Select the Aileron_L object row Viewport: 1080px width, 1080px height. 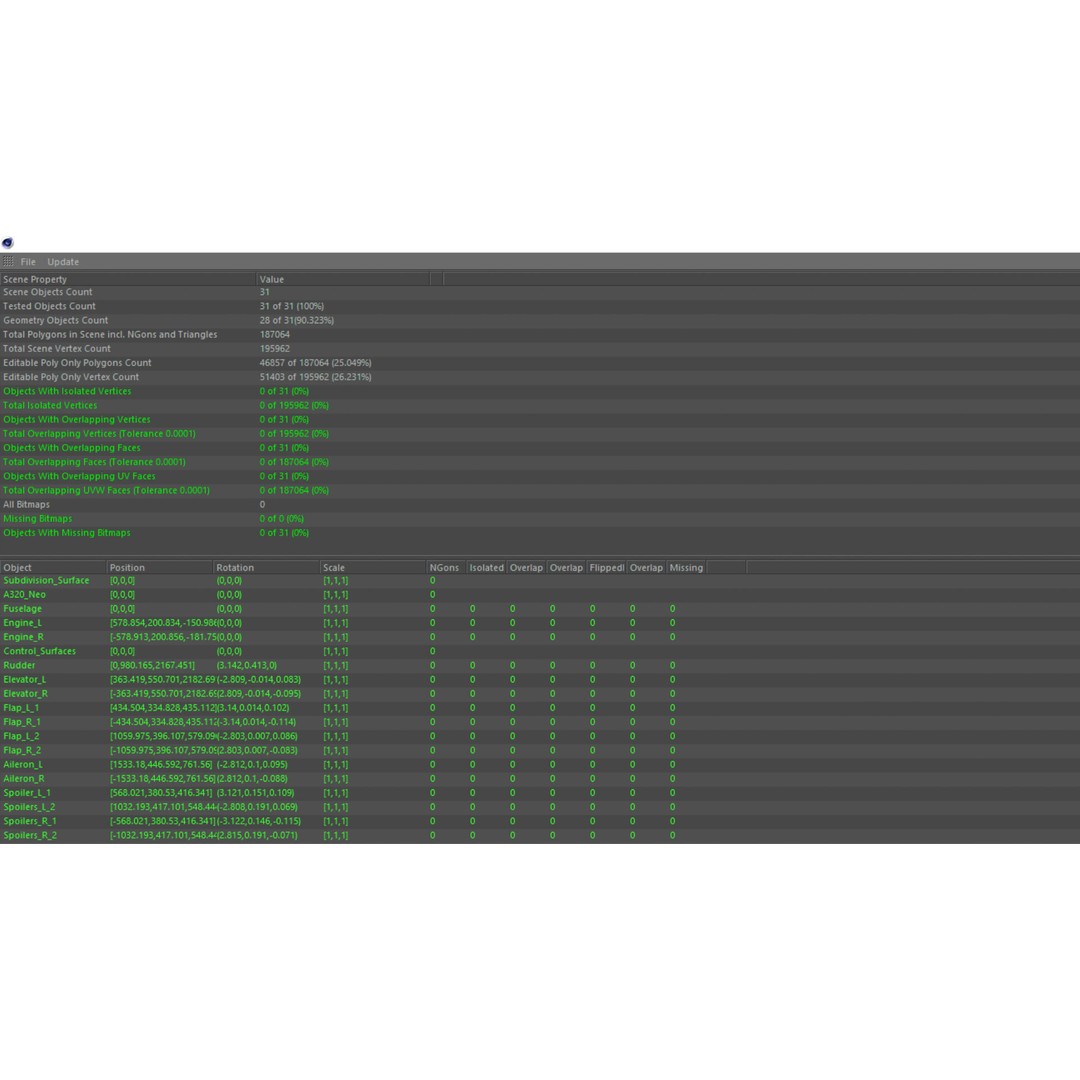540,765
